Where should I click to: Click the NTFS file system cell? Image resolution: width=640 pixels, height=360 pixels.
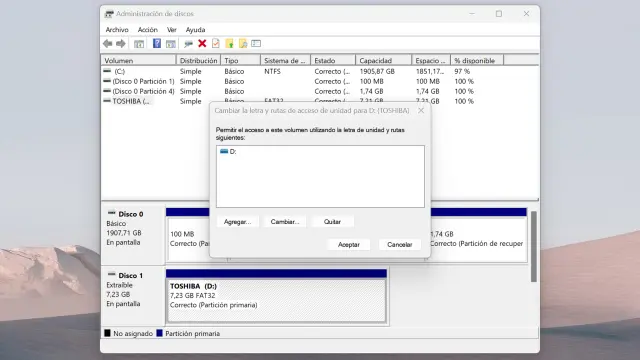272,71
